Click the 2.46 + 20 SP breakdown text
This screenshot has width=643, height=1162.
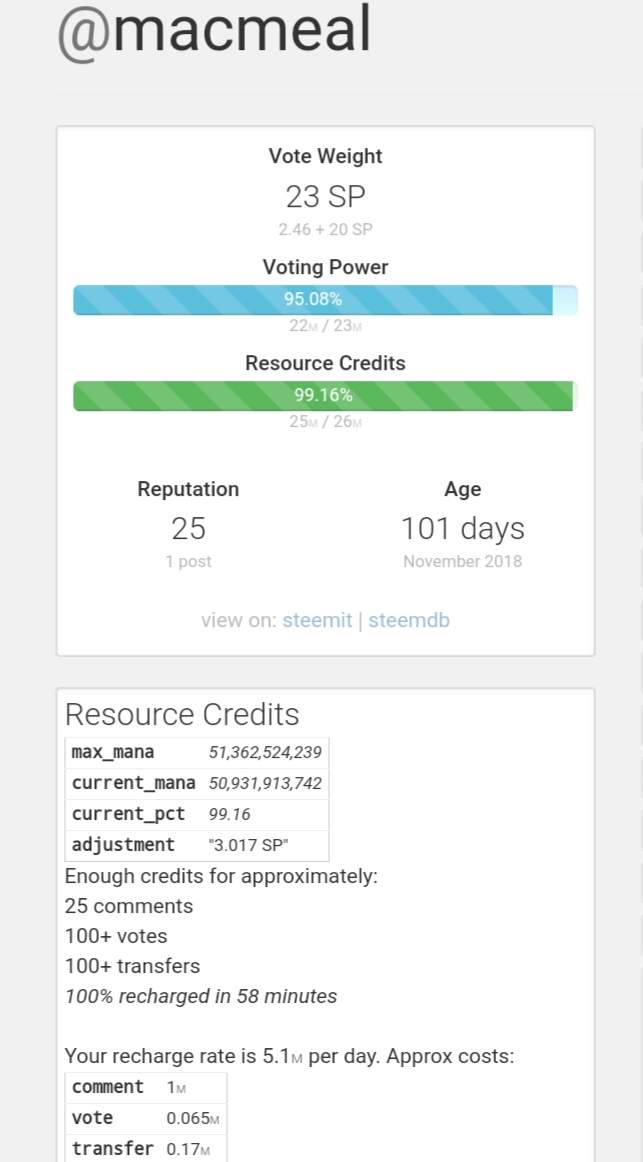click(x=325, y=229)
